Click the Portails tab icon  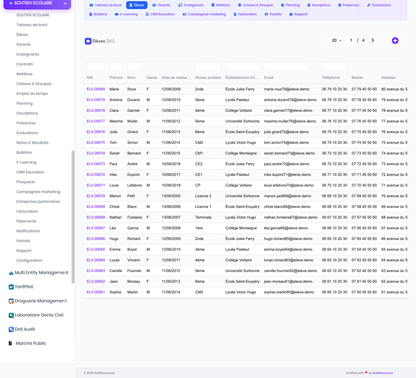[266, 14]
